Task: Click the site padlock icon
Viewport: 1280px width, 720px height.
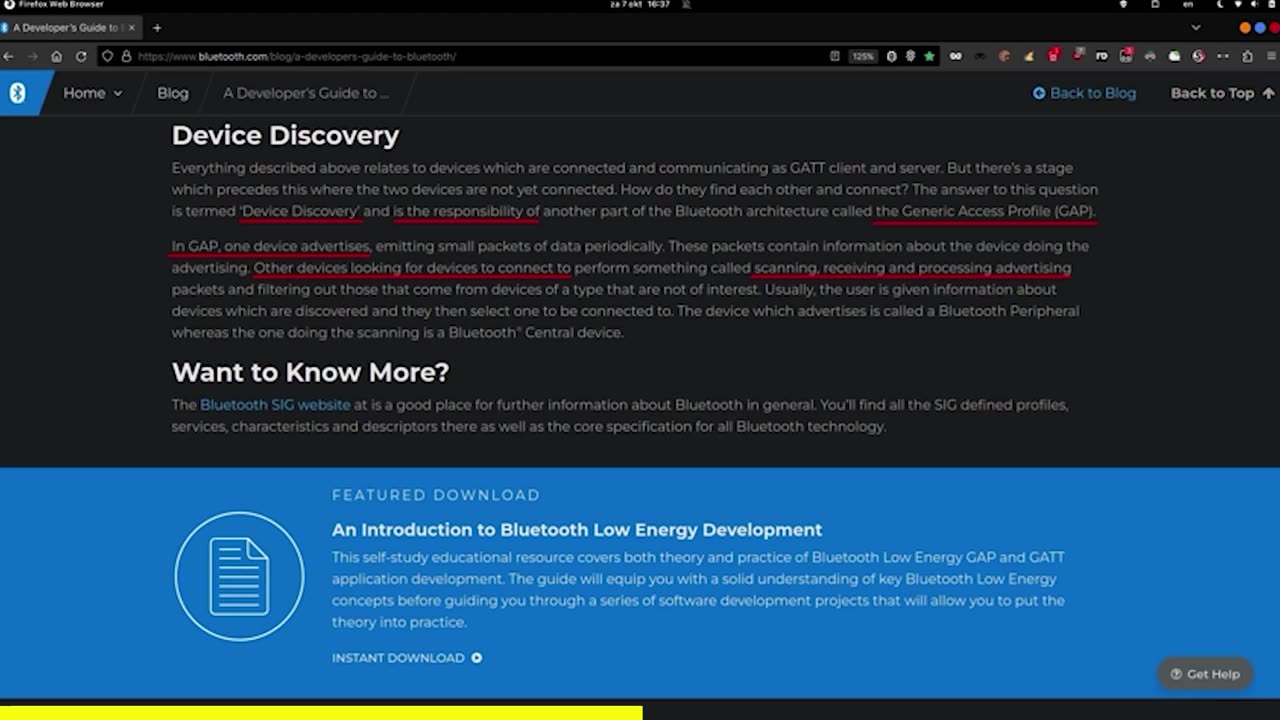Action: click(126, 56)
